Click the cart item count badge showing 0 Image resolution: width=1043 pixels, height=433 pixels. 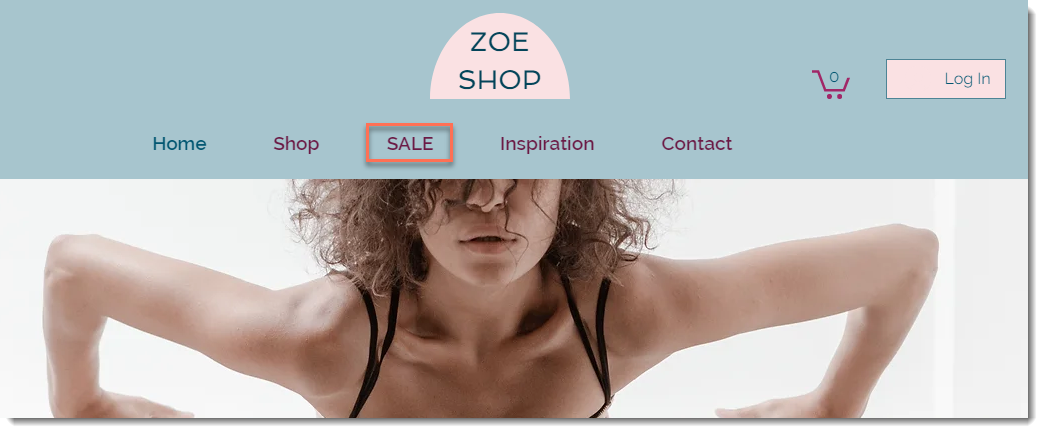tap(834, 76)
